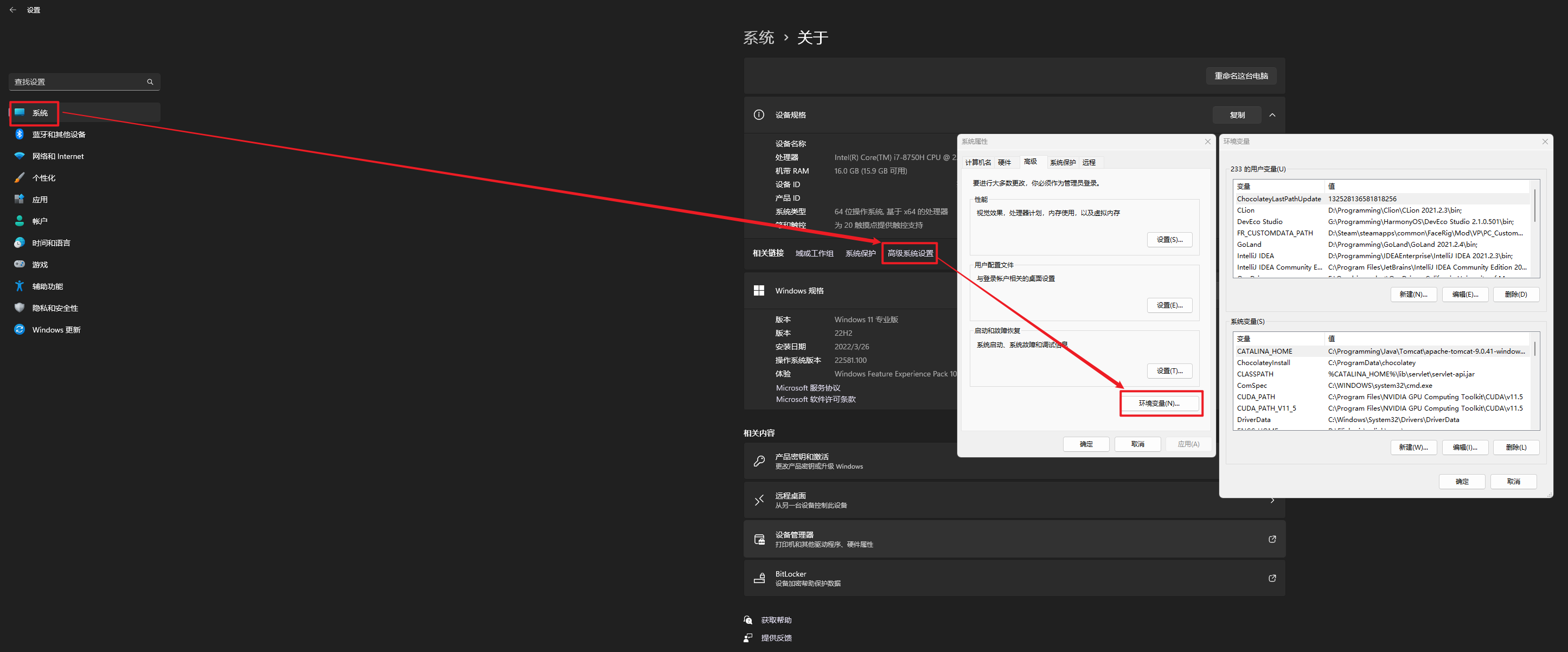Click the Windows logo beside Windows 规格
Image resolution: width=1568 pixels, height=652 pixels.
(x=759, y=290)
